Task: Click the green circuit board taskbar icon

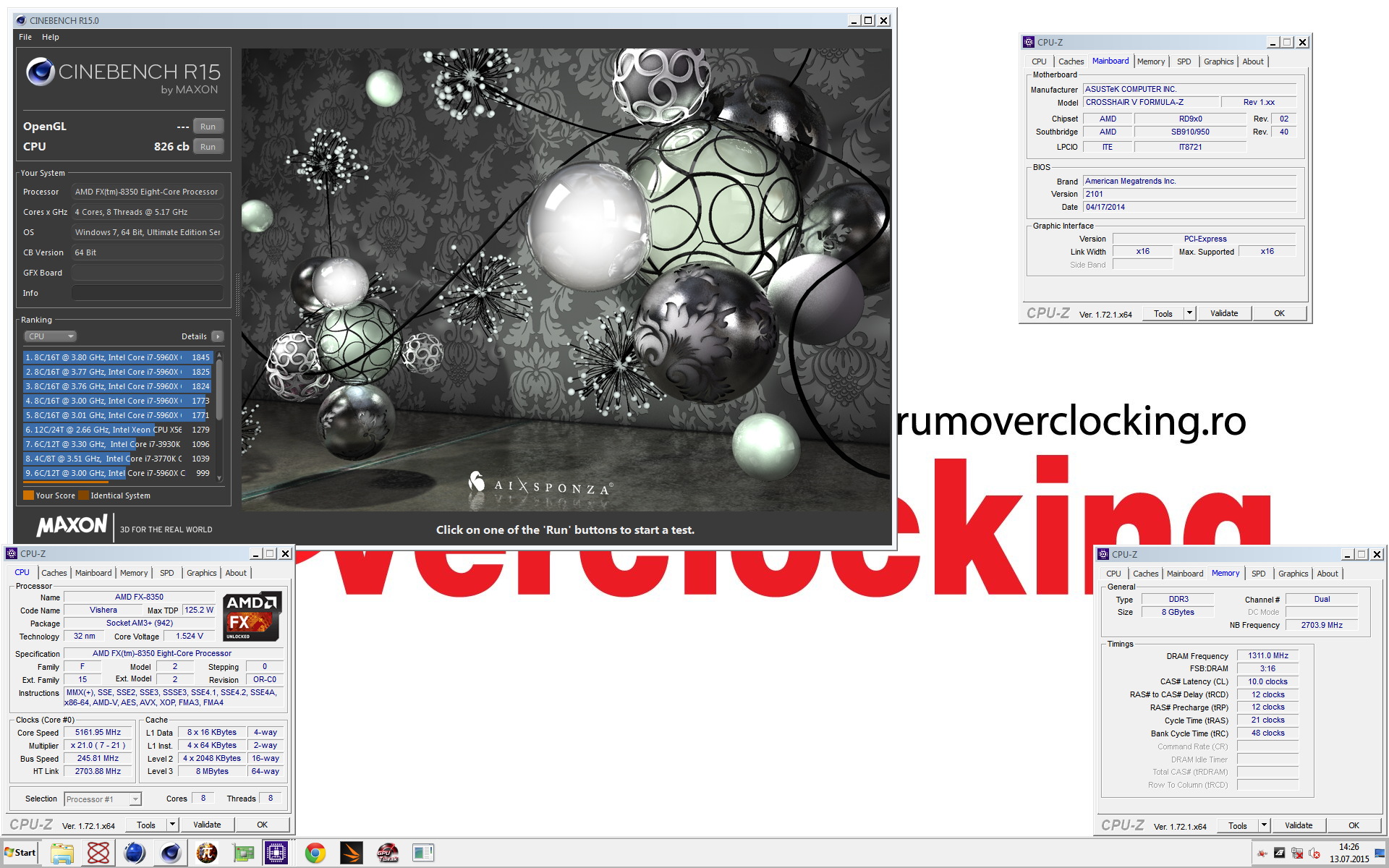Action: (243, 854)
